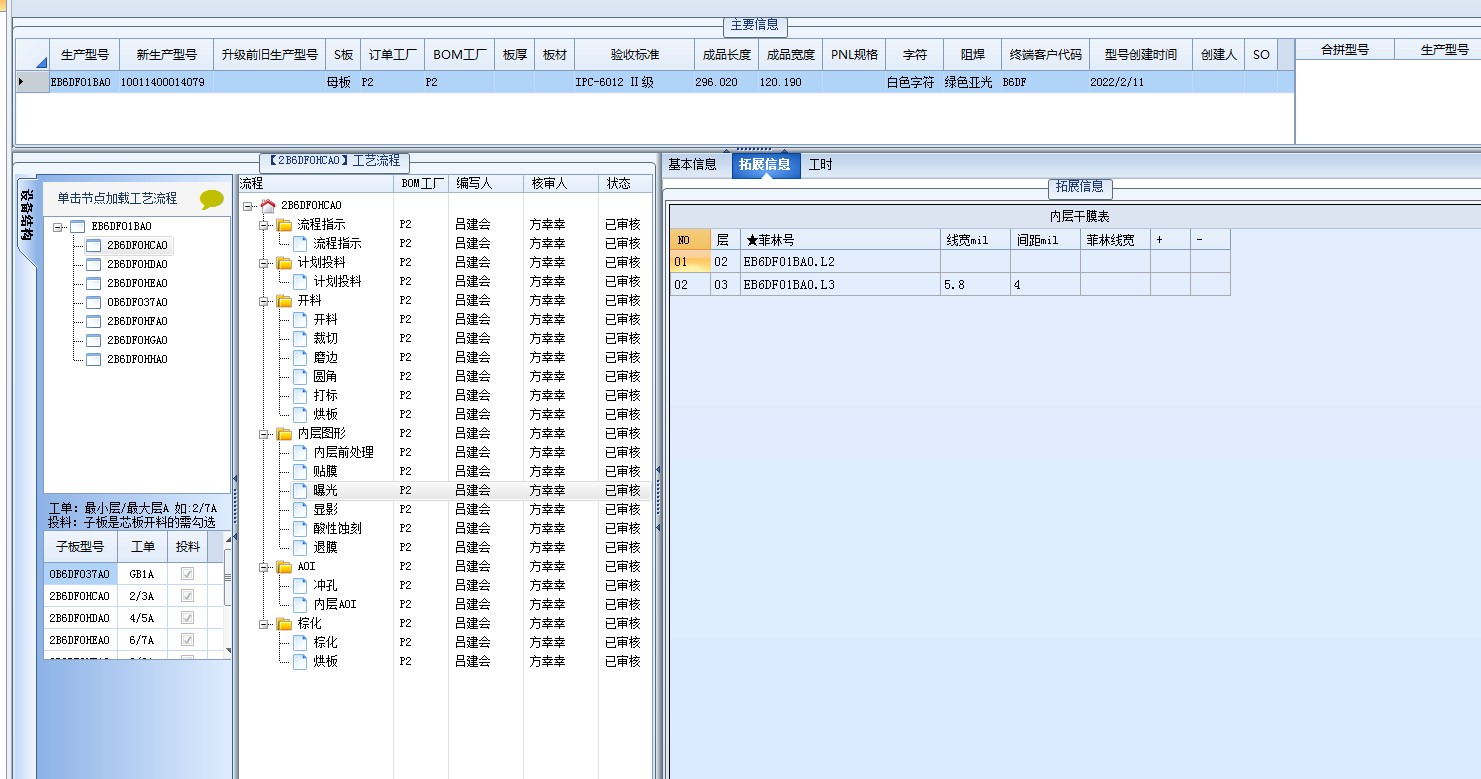
Task: Click node icon beside 2B6DF0HFA0 in structure tree
Action: click(x=93, y=321)
